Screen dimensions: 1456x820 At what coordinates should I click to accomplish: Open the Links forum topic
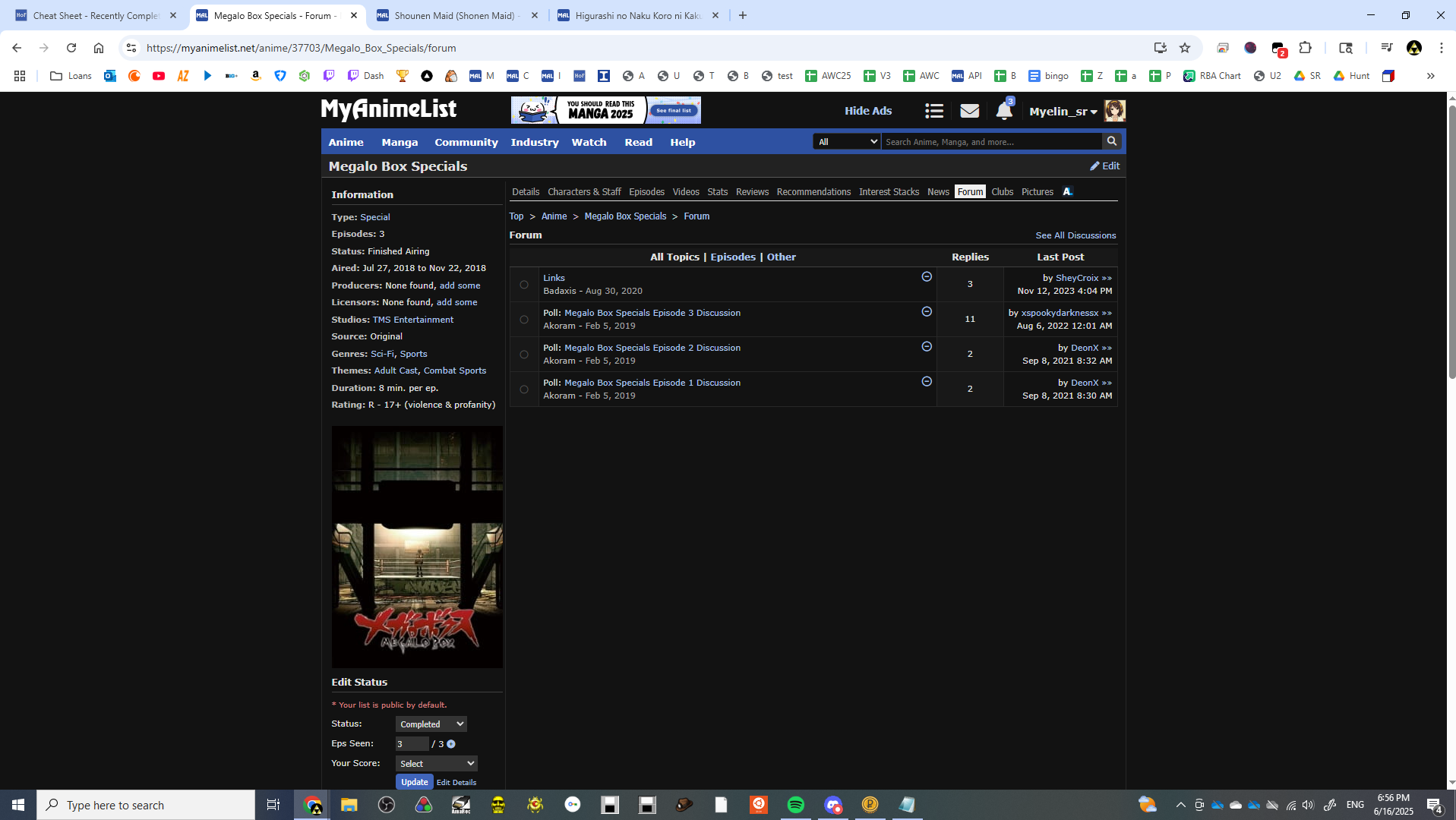554,278
